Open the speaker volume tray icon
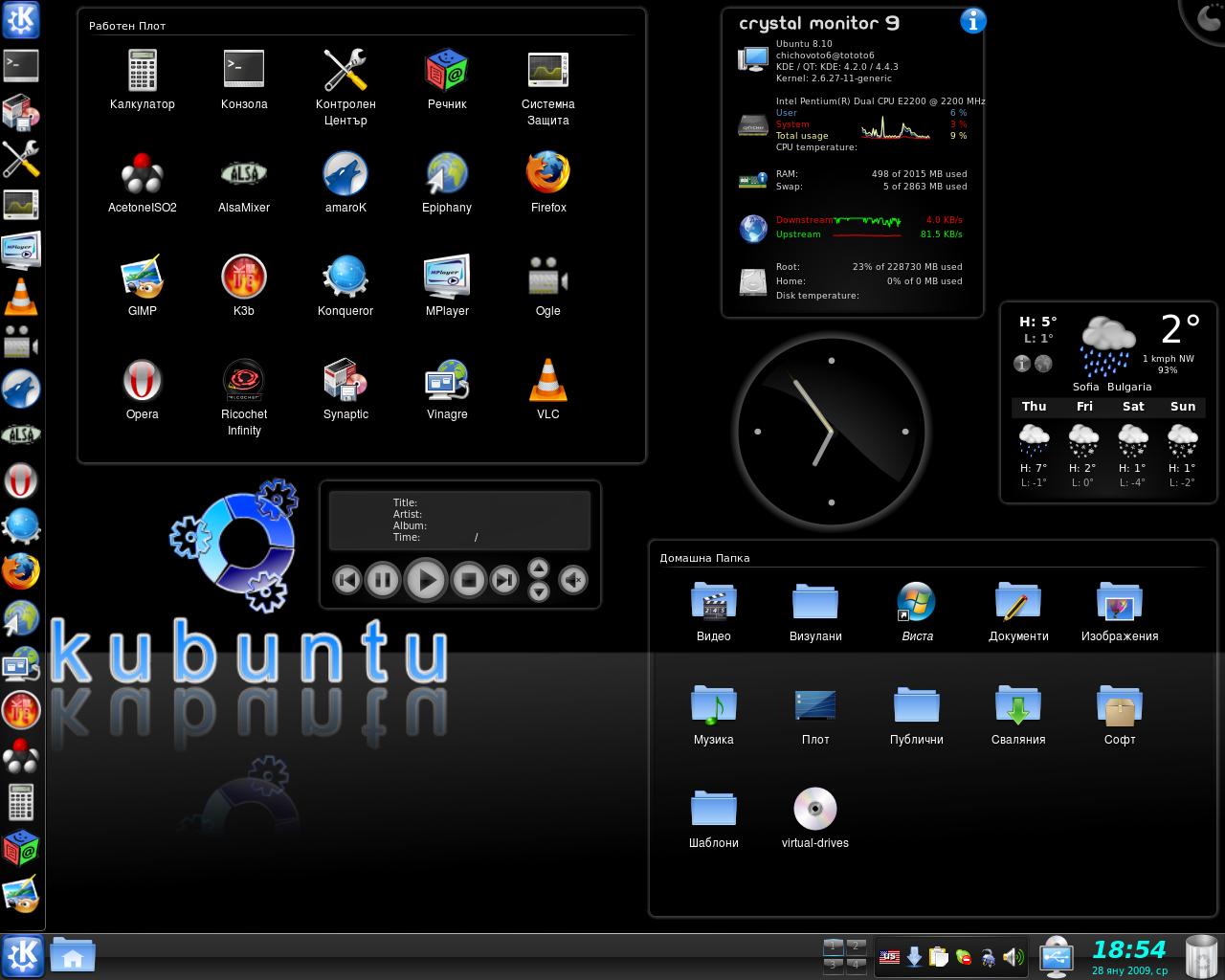The image size is (1225, 980). click(x=1013, y=956)
